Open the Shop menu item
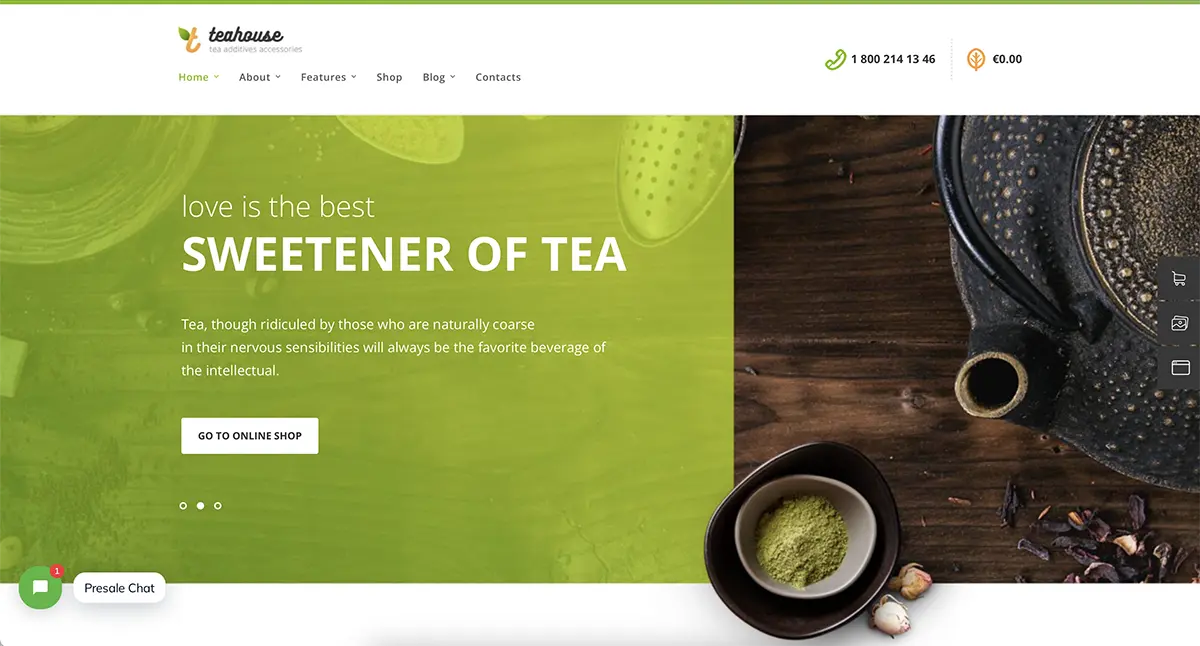 389,77
